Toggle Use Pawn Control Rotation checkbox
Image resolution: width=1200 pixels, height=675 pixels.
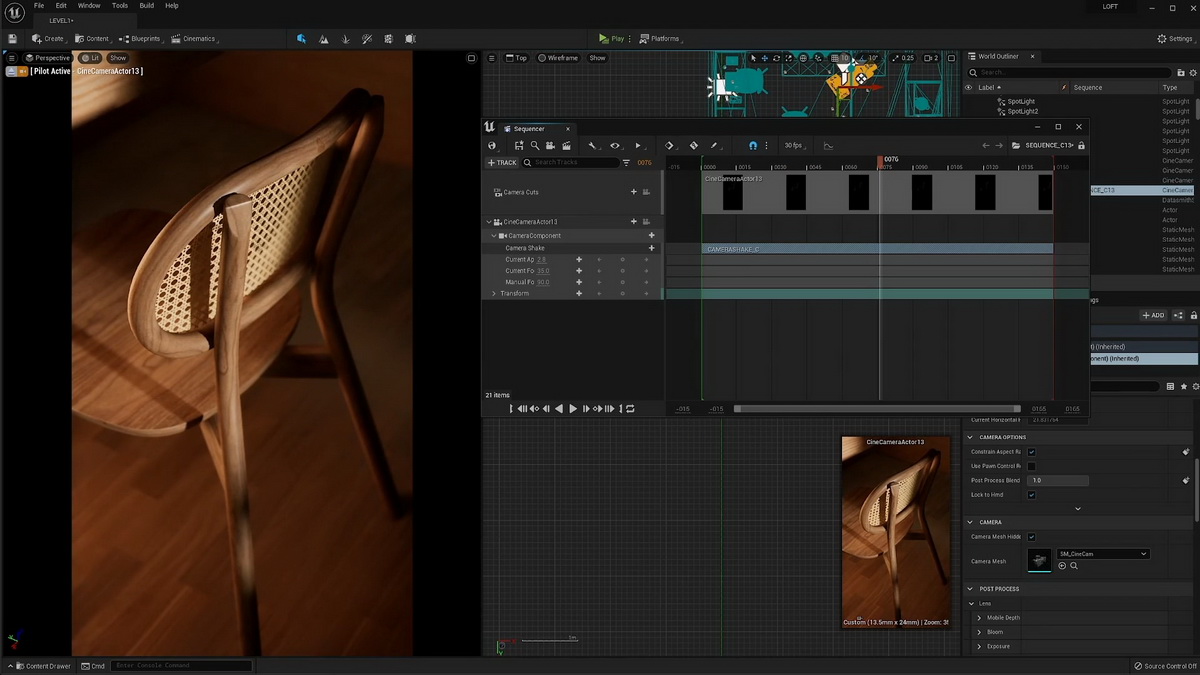[1032, 466]
